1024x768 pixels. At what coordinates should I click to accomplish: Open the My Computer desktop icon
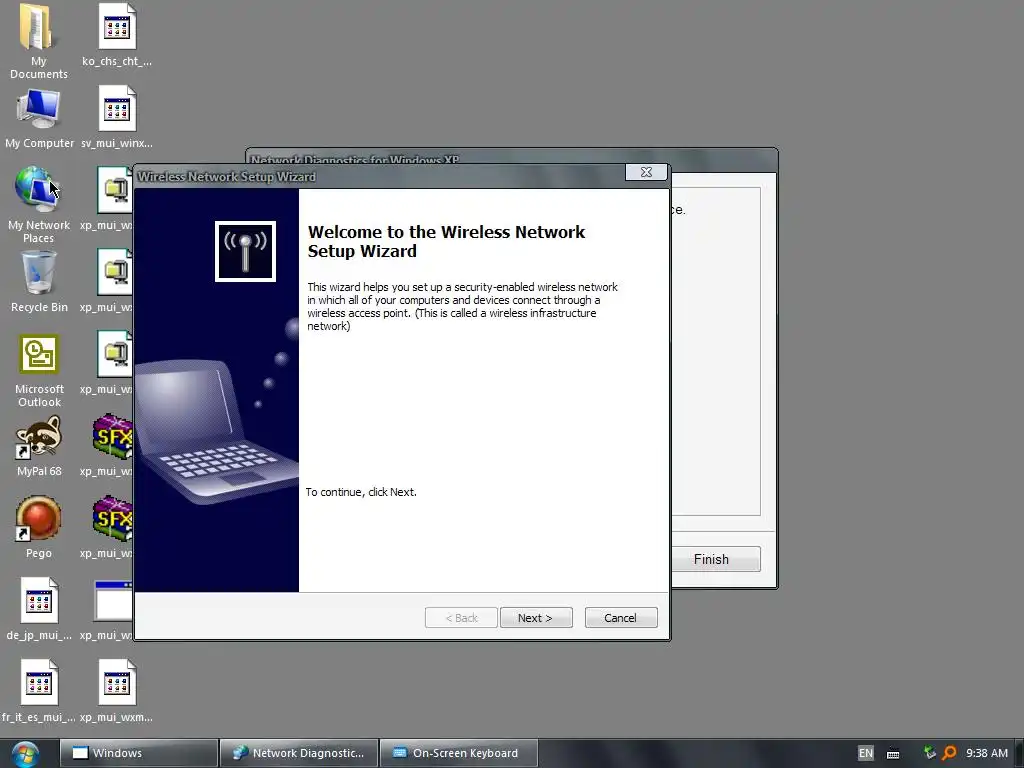(39, 109)
